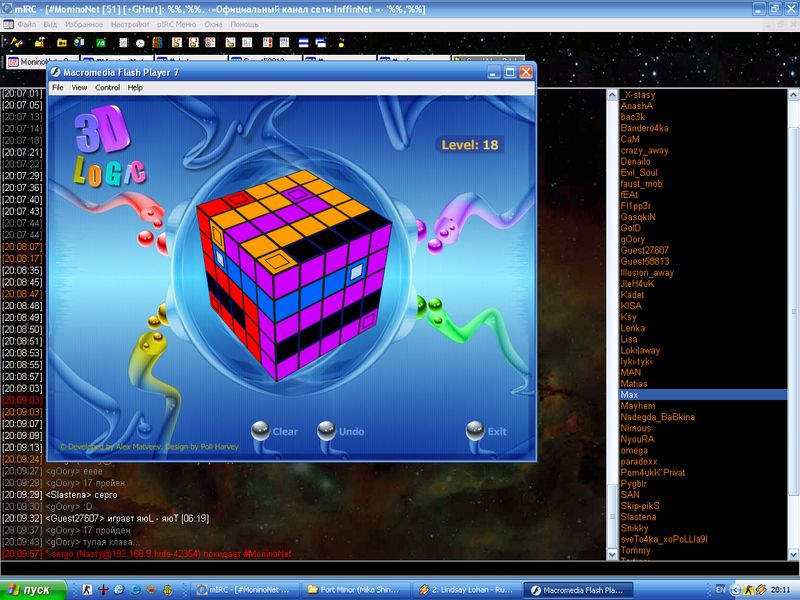800x600 pixels.
Task: Click the Counter-Strike quick launch icon
Action: click(87, 589)
